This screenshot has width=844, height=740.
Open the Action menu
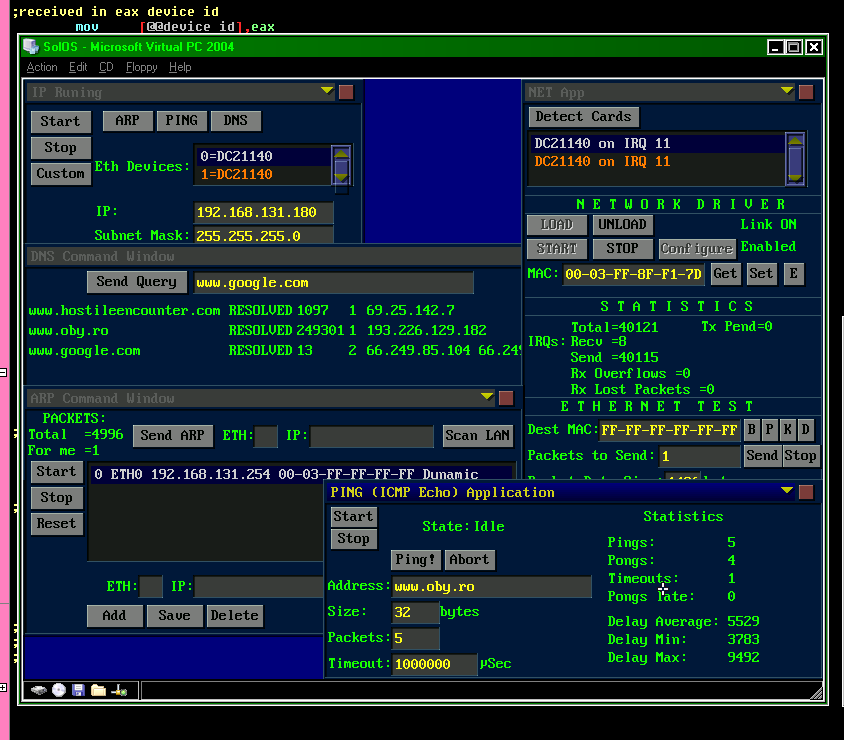tap(42, 67)
